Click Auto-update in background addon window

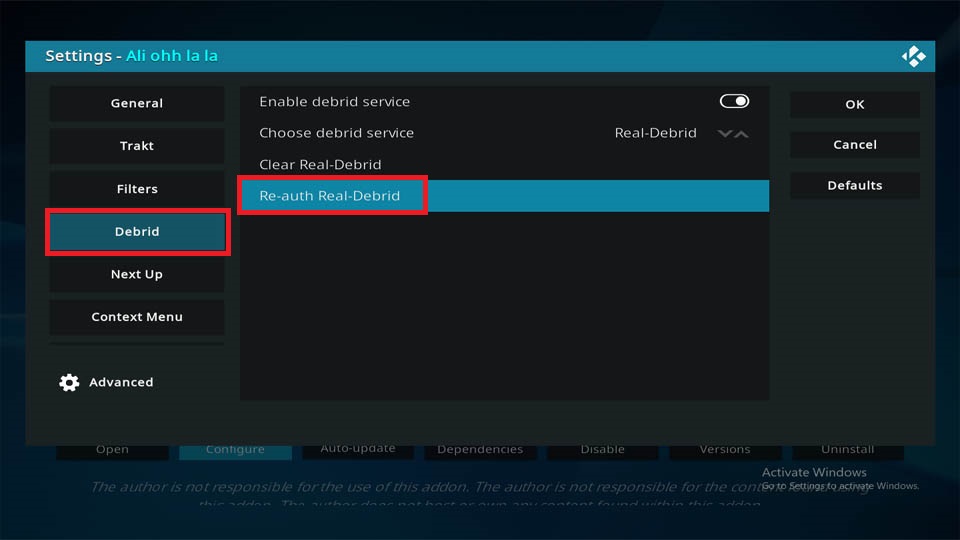[x=358, y=451]
